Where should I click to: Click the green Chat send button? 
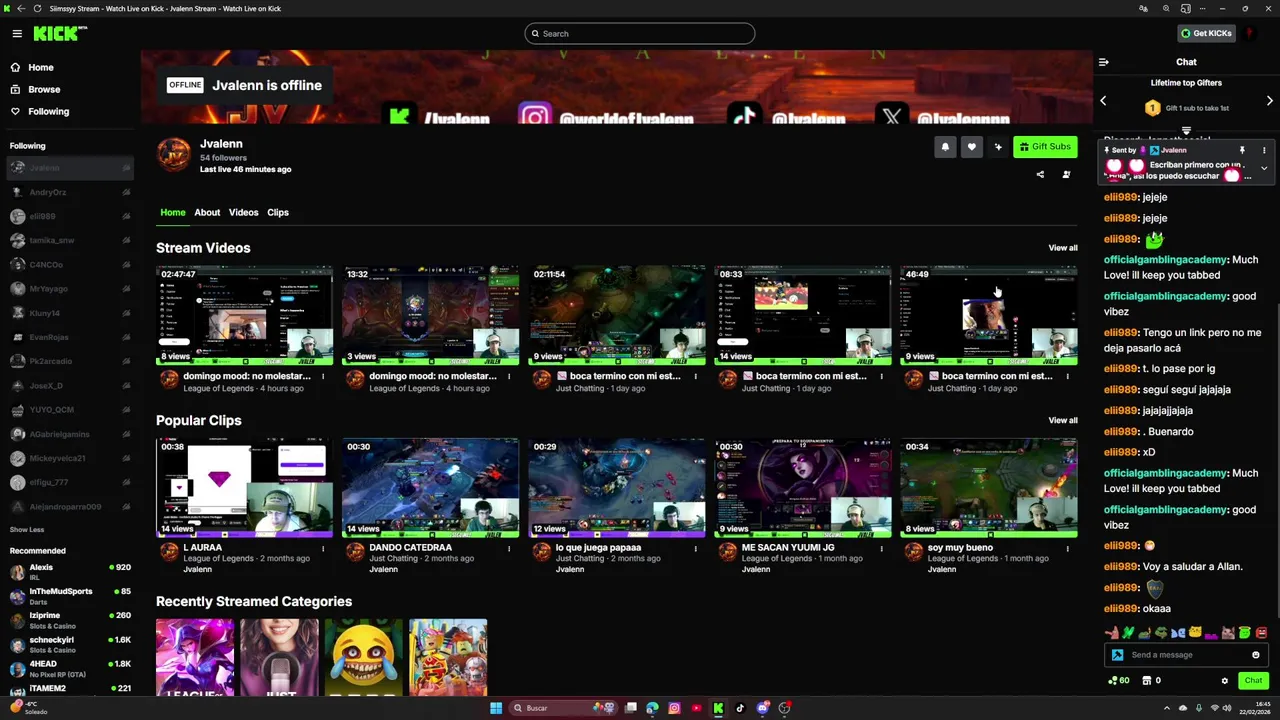[1253, 681]
